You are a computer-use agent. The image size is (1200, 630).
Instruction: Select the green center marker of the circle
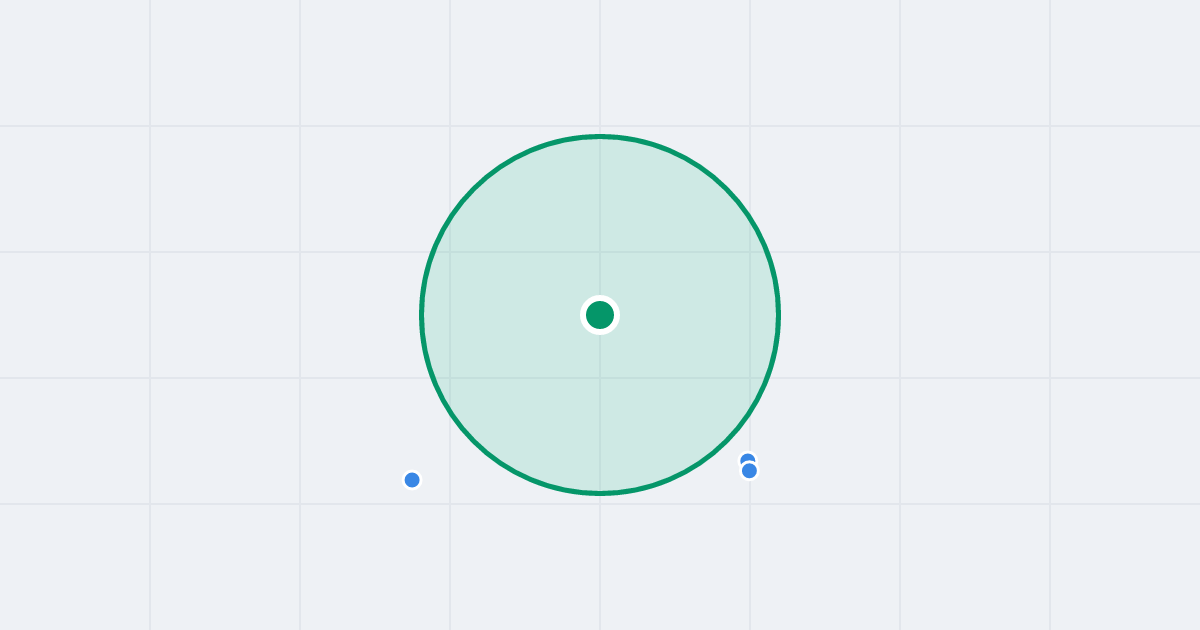(x=600, y=315)
